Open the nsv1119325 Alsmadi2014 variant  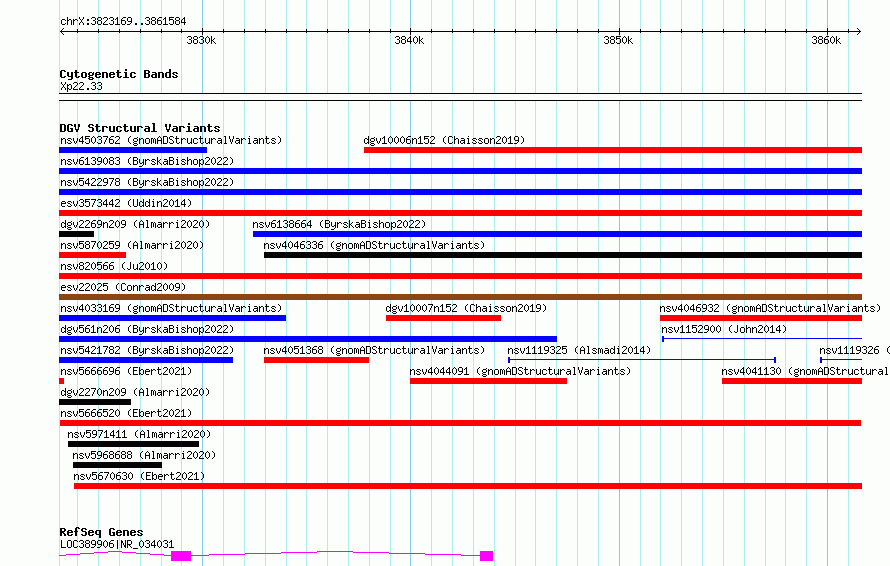(579, 350)
